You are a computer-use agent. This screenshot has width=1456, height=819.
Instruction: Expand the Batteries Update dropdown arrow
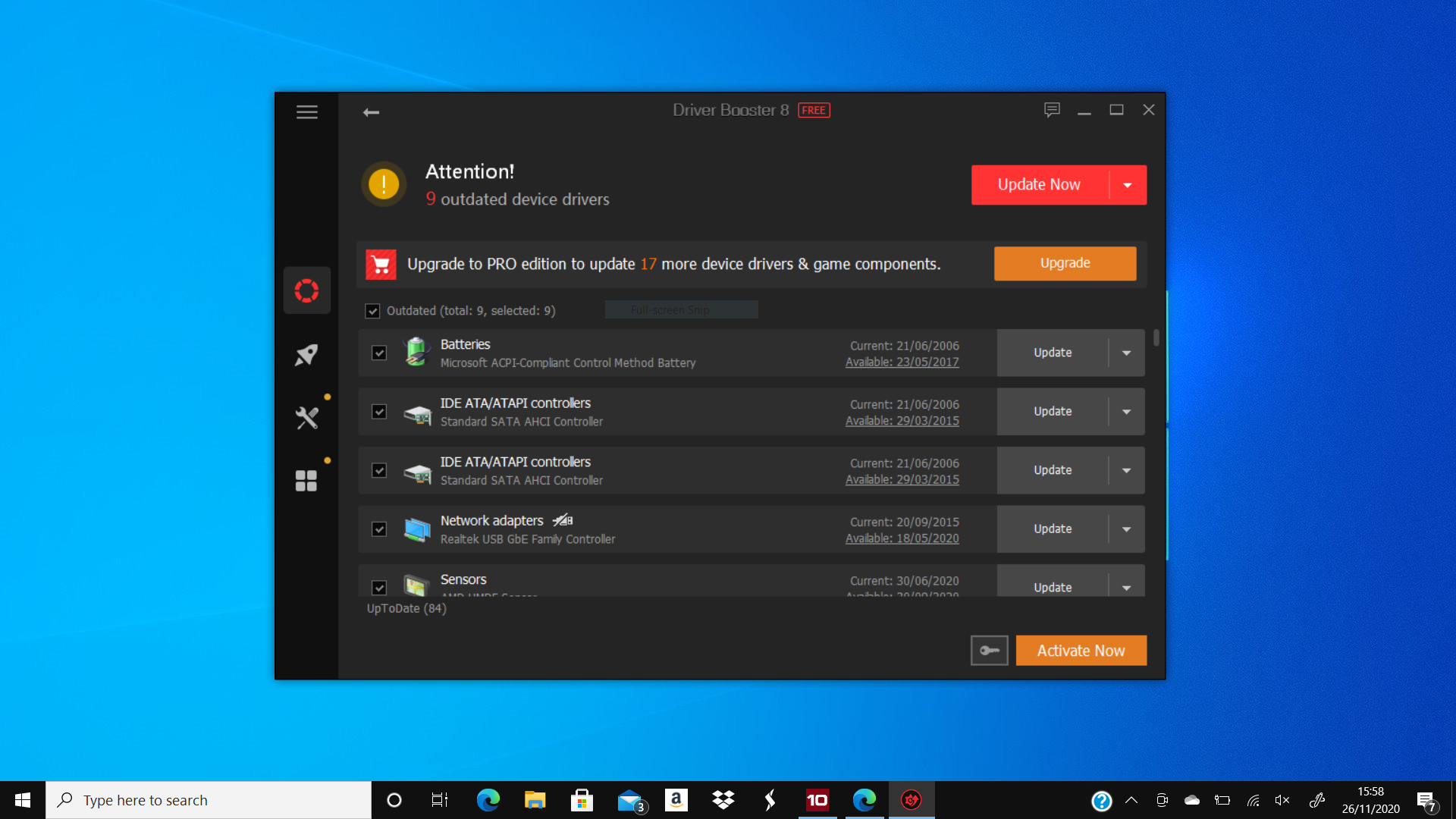[1126, 352]
